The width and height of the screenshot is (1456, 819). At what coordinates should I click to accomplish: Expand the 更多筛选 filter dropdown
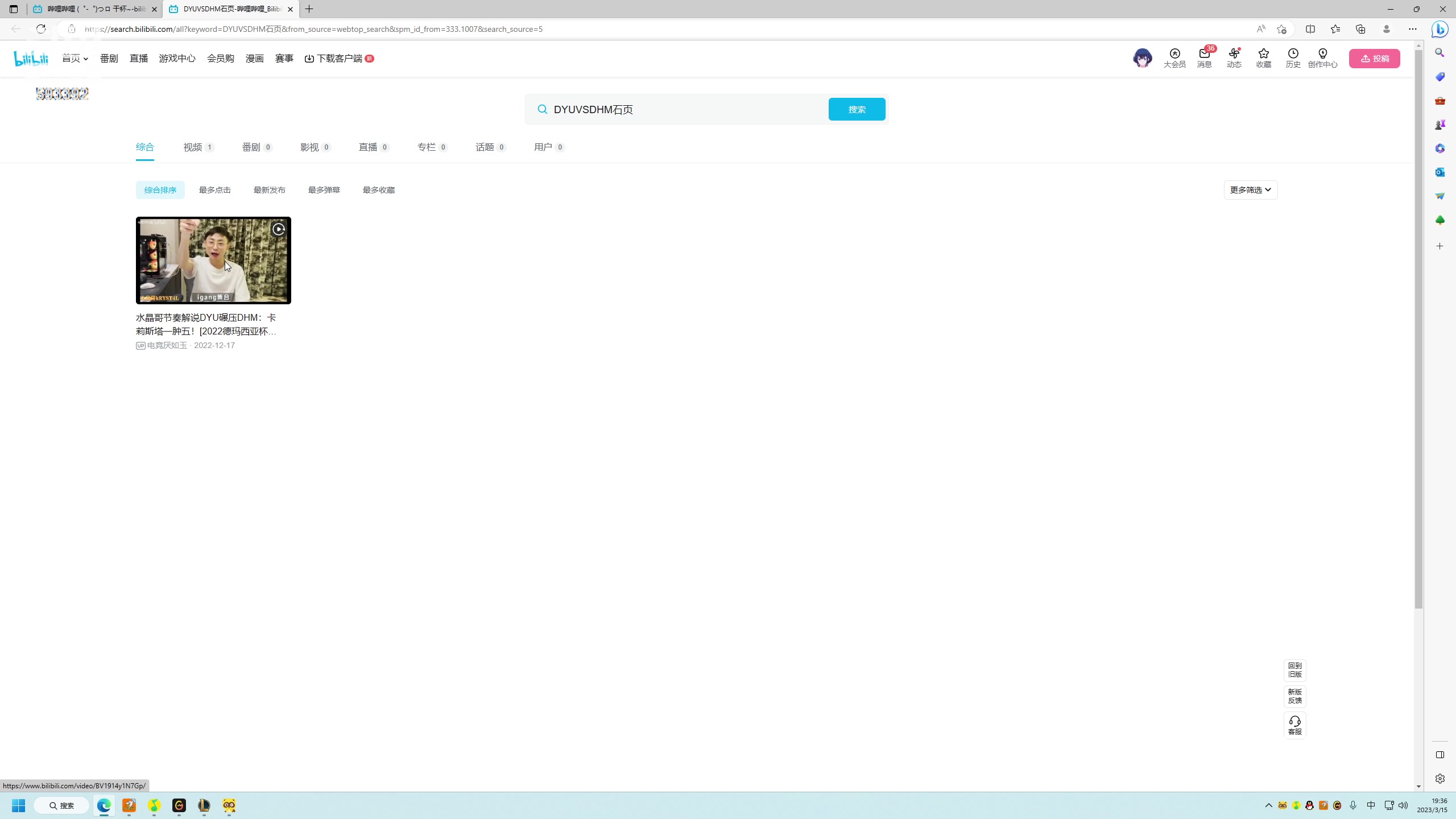1251,190
